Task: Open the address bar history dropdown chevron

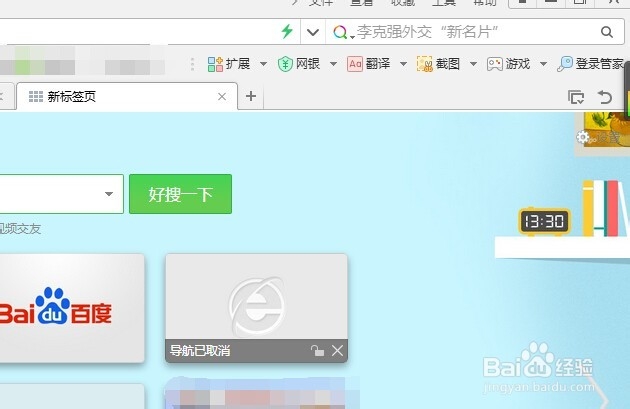Action: click(313, 32)
